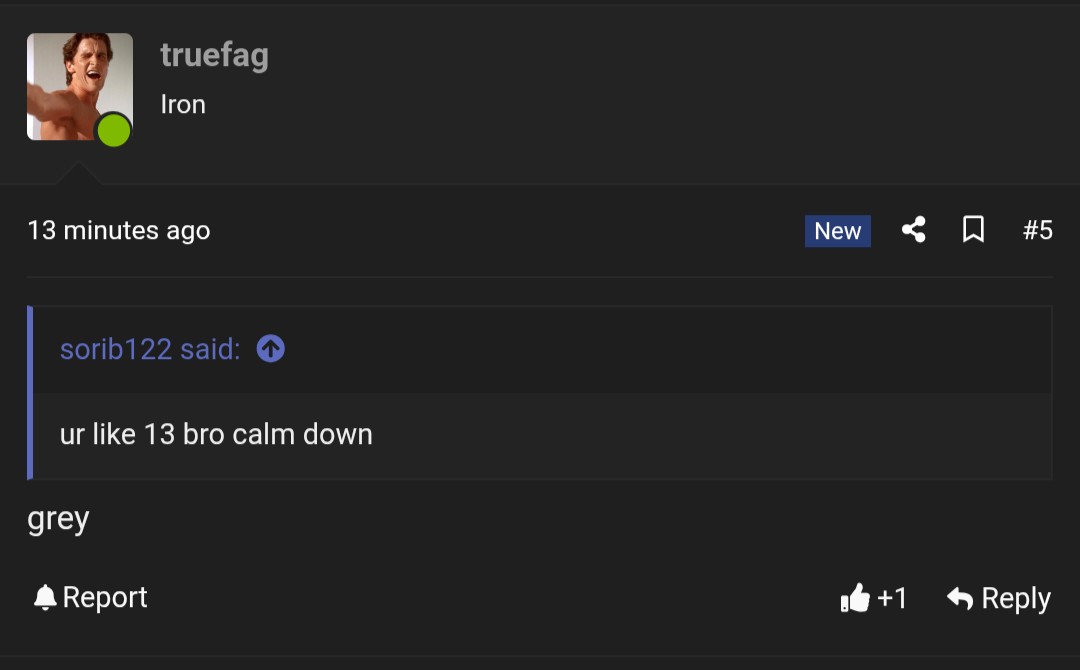Open the post author's username profile link
The image size is (1080, 670).
[214, 56]
